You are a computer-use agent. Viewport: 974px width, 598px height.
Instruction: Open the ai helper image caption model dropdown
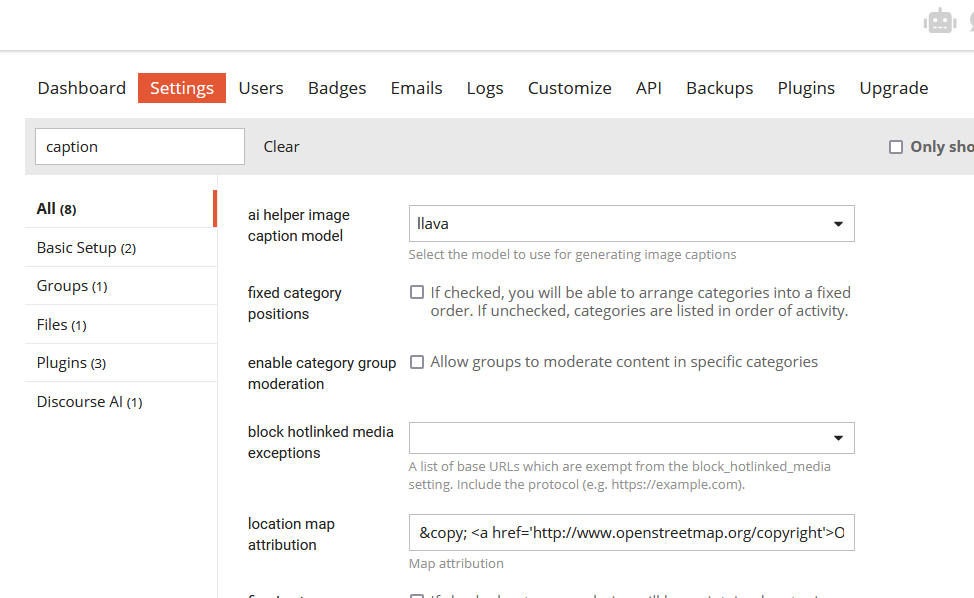click(632, 224)
